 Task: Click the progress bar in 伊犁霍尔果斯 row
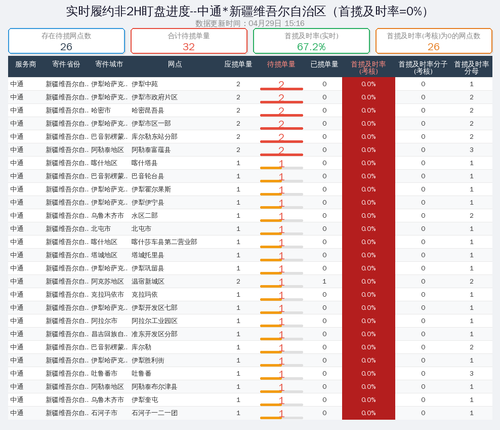(x=281, y=194)
